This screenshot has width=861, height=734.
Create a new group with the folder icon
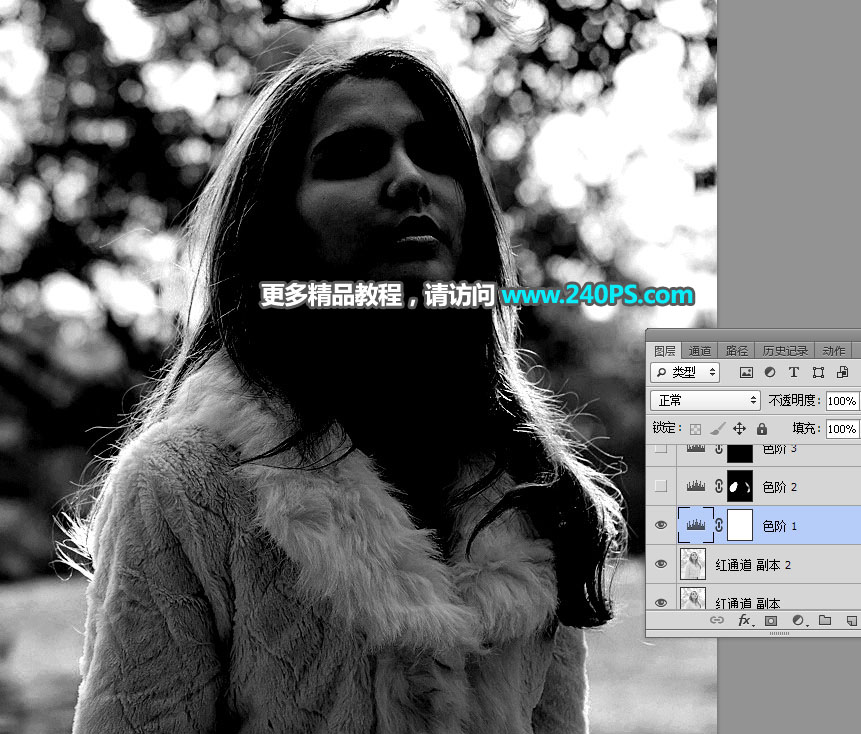tap(825, 621)
